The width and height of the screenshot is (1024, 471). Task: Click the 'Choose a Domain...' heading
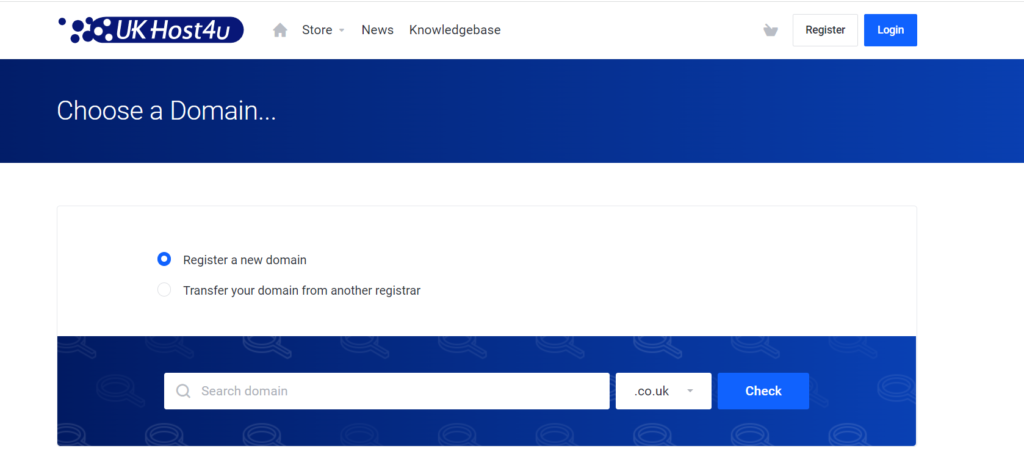(167, 111)
